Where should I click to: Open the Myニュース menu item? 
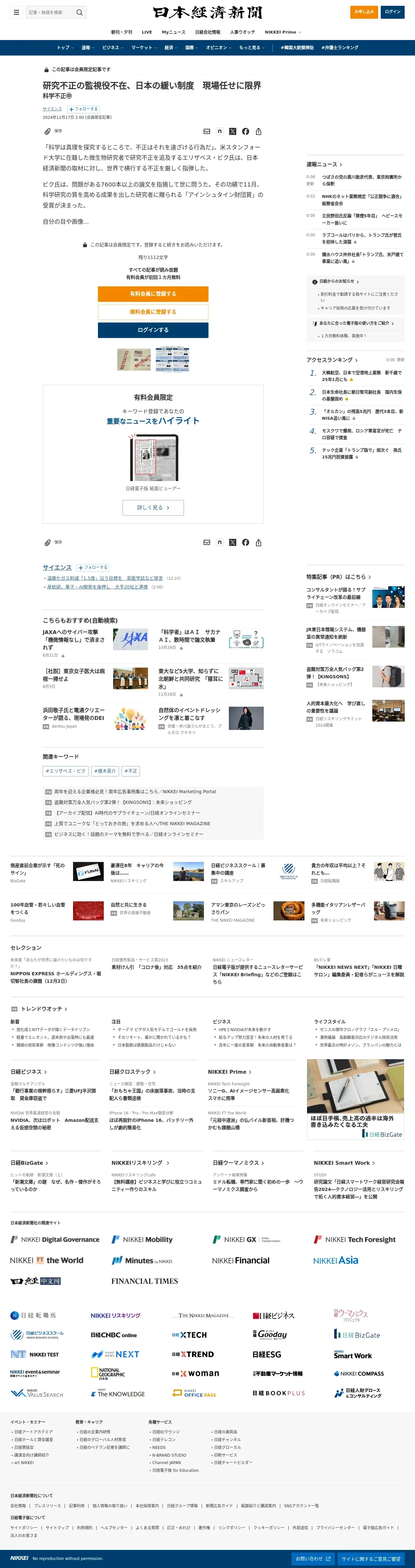point(174,32)
